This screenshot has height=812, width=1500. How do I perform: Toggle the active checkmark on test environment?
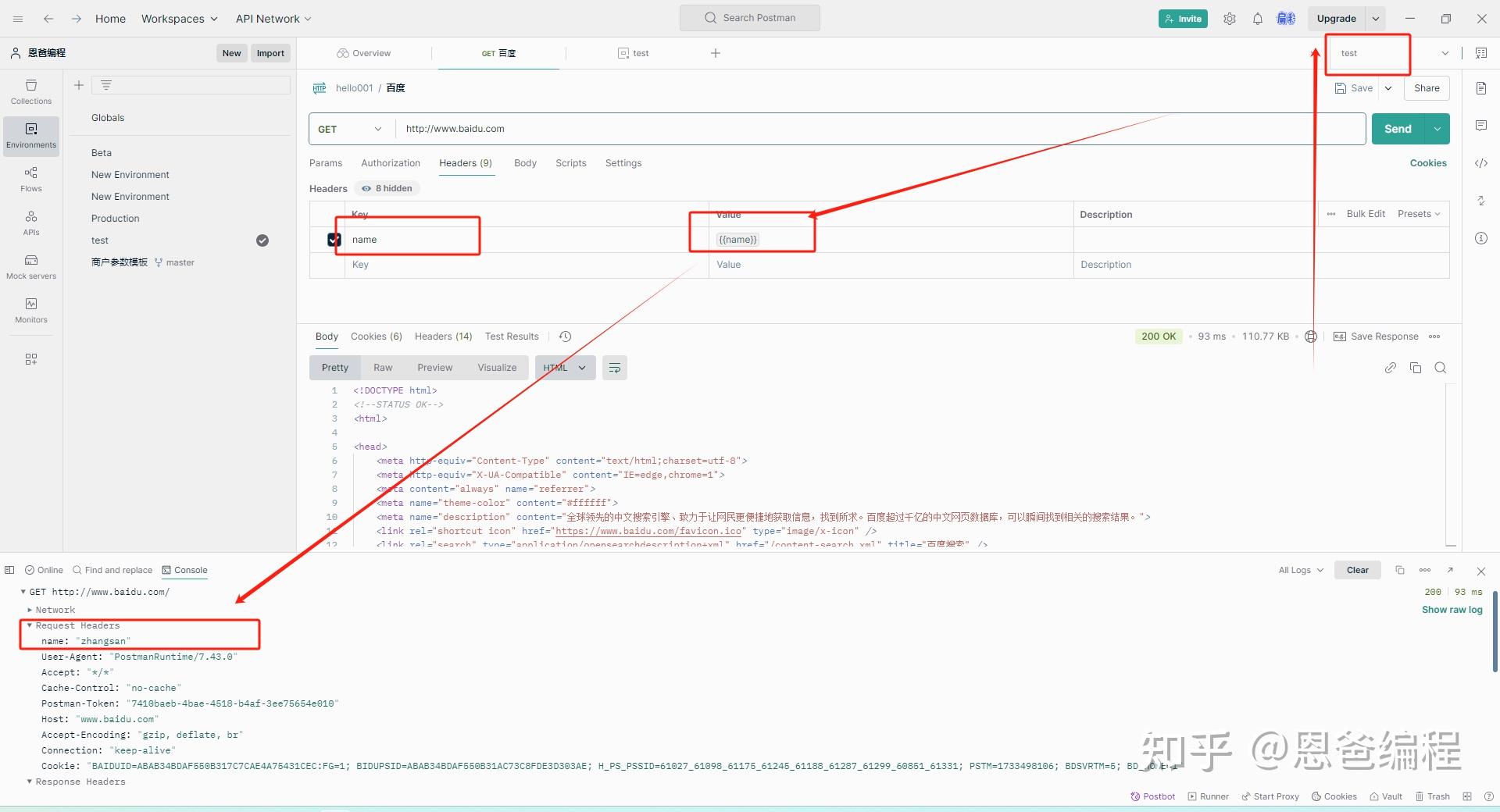pyautogui.click(x=262, y=240)
